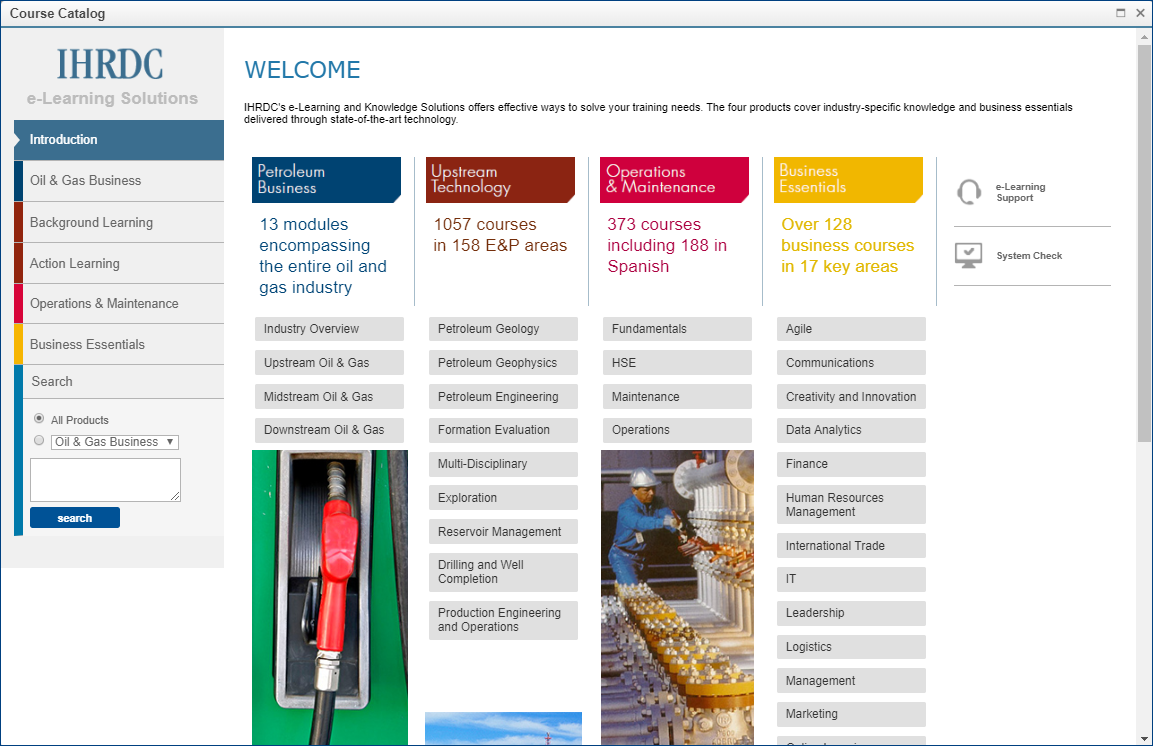Open the Leadership courses
This screenshot has width=1153, height=746.
[x=852, y=613]
